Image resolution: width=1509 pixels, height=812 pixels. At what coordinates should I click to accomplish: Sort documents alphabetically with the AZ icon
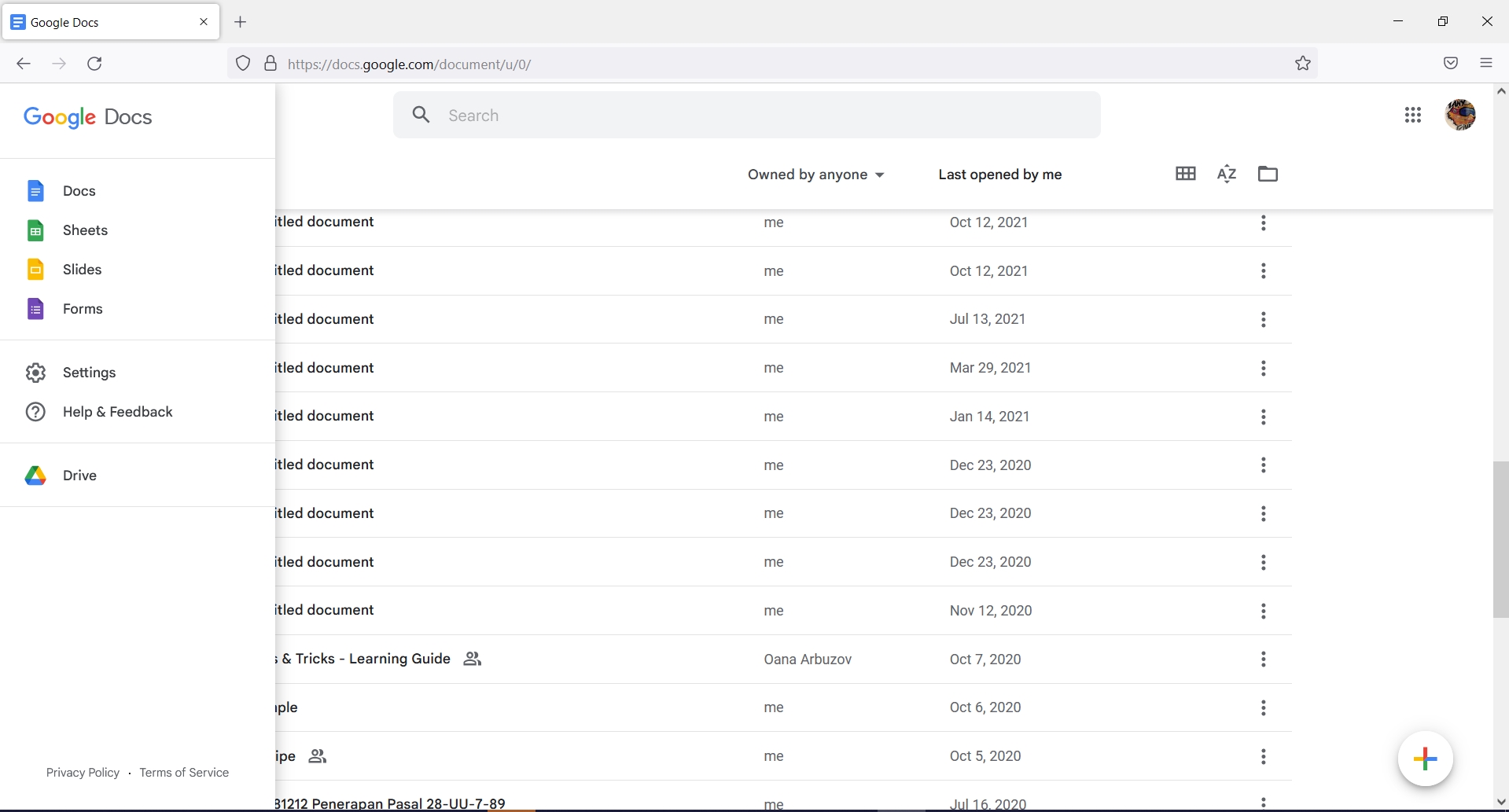(1226, 173)
